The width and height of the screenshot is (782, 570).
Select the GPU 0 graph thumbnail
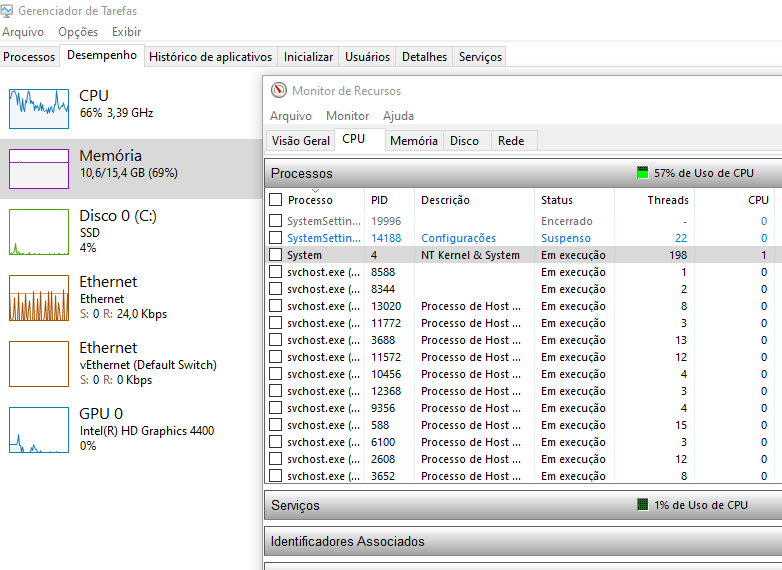tap(39, 430)
